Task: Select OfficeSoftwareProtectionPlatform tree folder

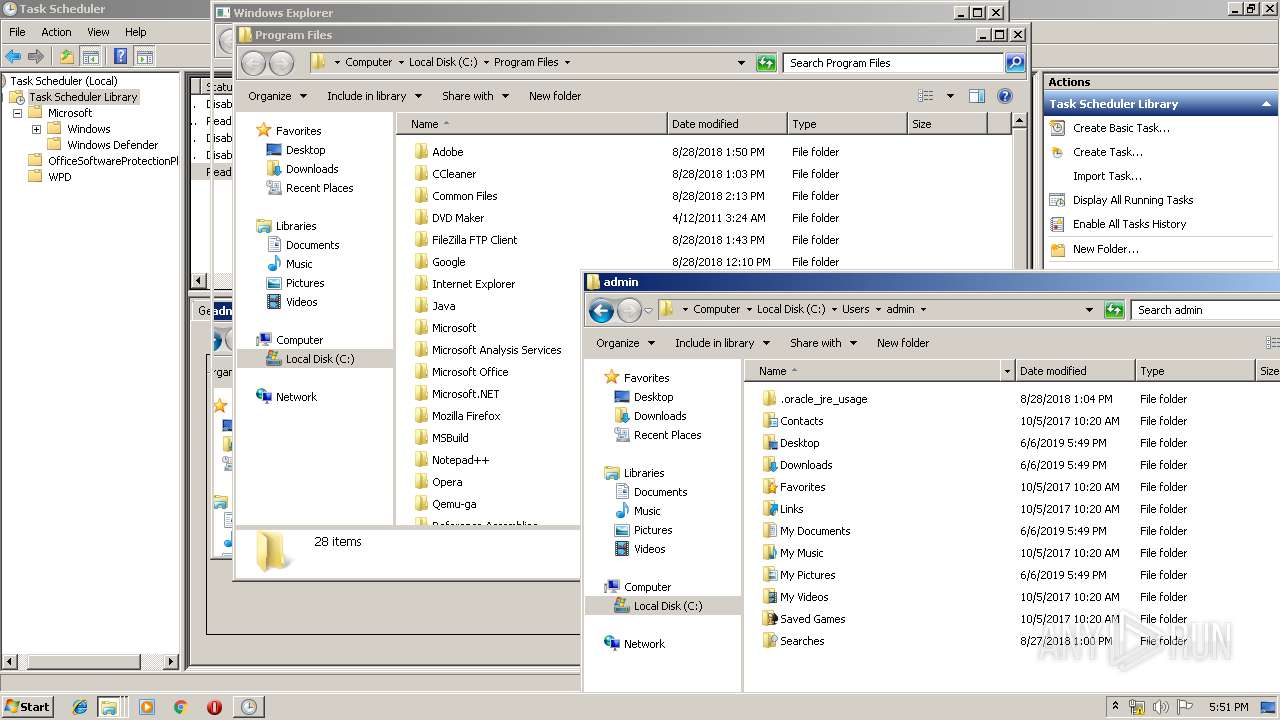Action: 113,161
